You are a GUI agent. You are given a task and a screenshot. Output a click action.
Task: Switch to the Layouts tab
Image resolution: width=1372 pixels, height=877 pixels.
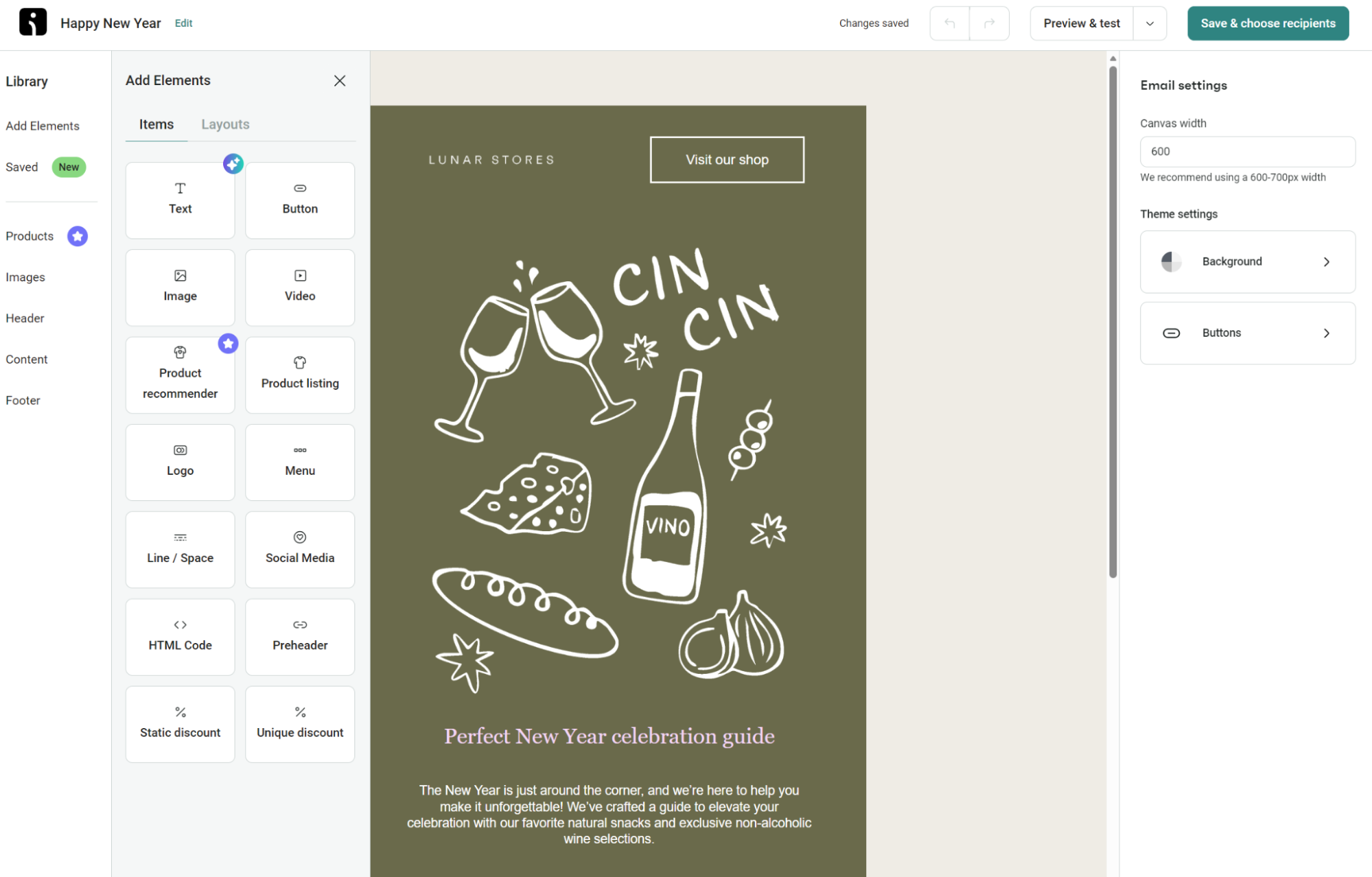(x=225, y=124)
